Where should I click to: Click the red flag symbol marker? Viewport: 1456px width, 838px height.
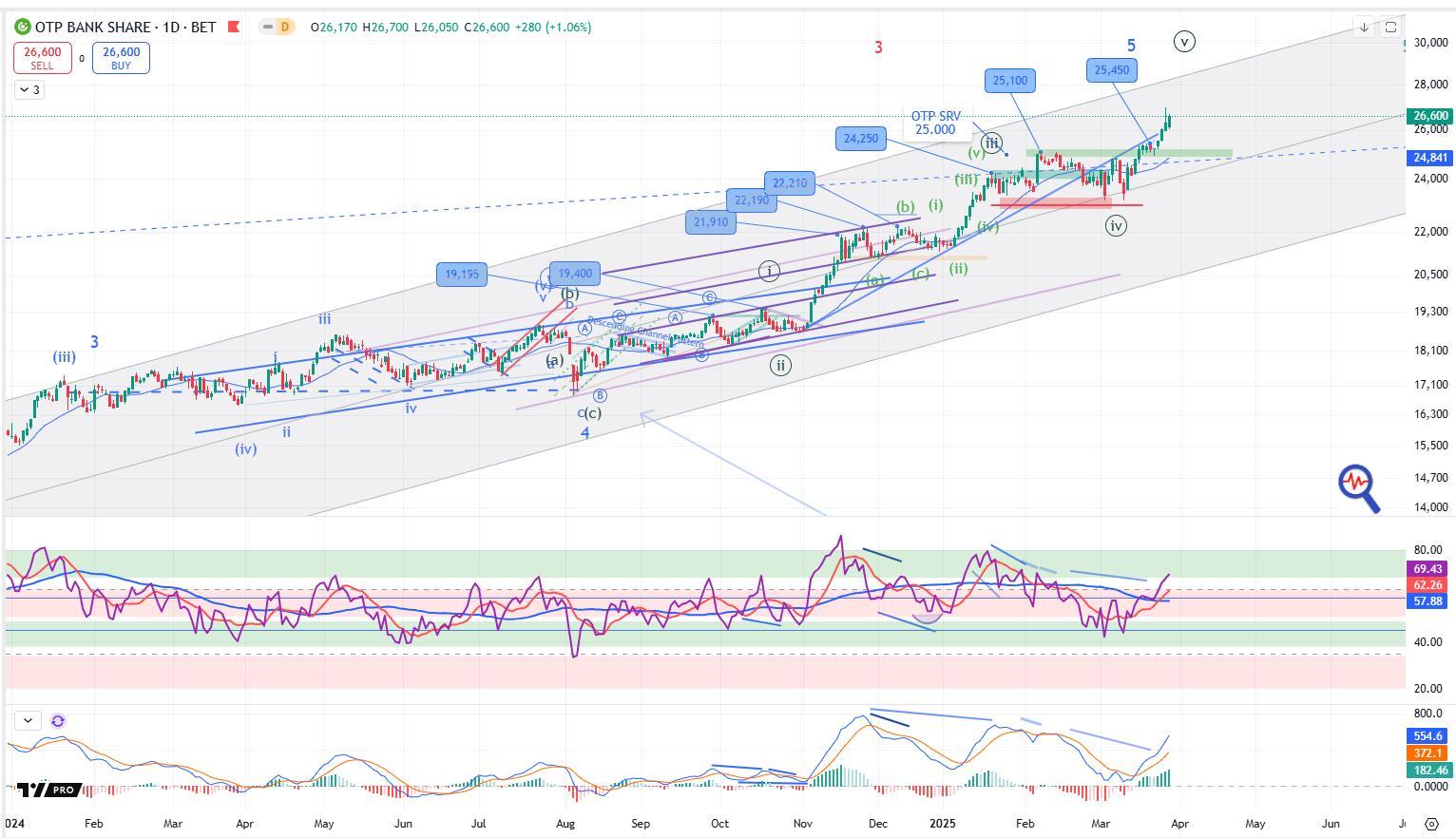tap(233, 28)
